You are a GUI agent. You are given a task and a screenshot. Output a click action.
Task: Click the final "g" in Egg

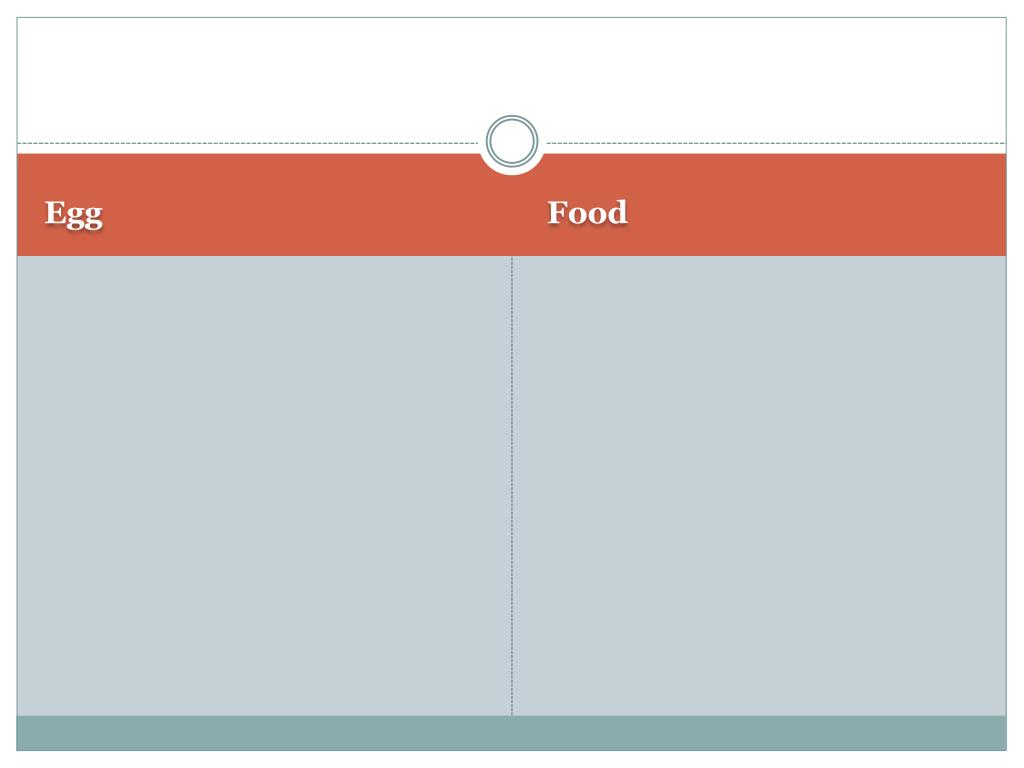pos(92,216)
